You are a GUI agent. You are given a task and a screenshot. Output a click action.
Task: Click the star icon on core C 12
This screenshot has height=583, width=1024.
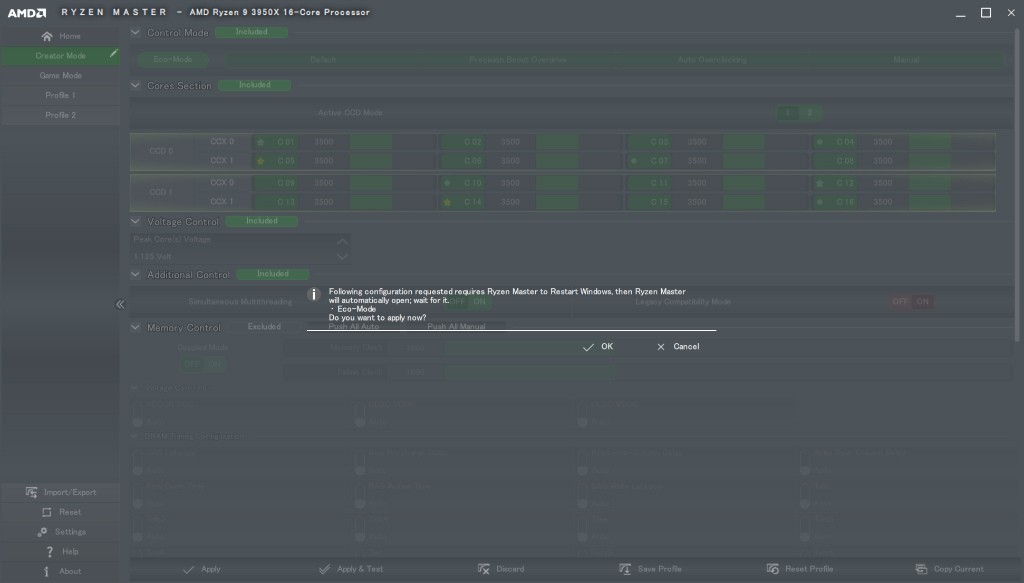click(820, 183)
